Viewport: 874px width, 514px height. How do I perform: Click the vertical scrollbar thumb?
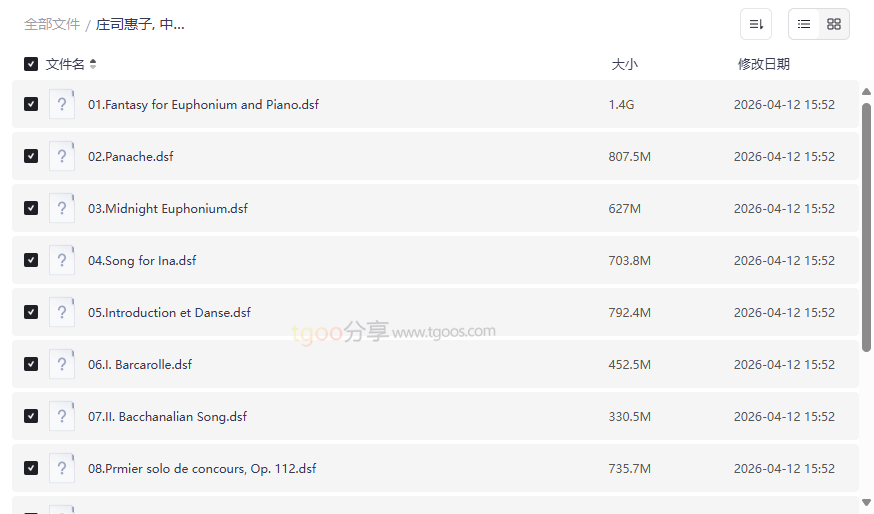(866, 225)
